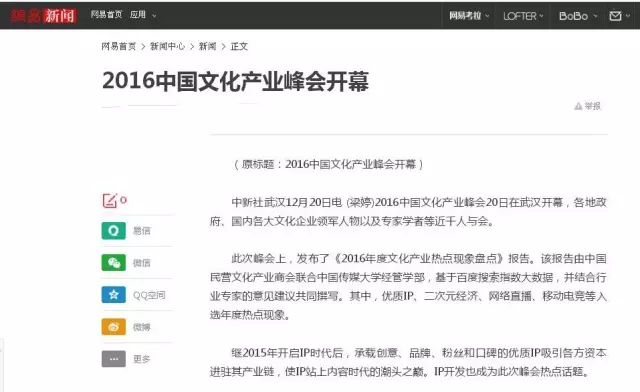
Task: Click the article title 2016中国文化产业峰会开幕
Action: pyautogui.click(x=236, y=81)
